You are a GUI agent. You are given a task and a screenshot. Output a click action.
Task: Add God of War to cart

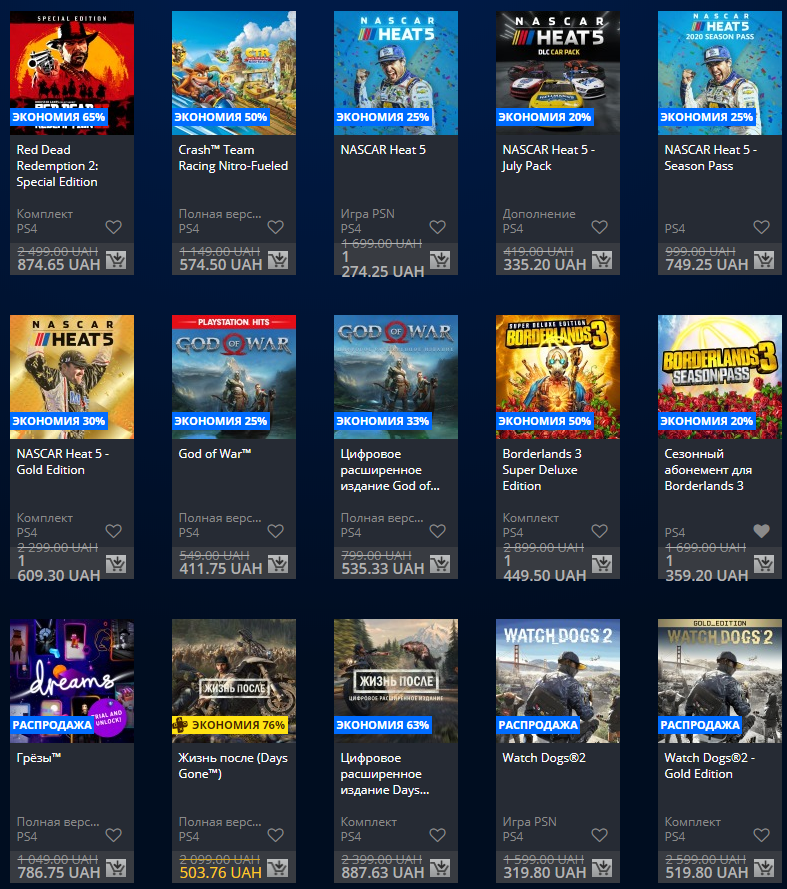pos(277,564)
